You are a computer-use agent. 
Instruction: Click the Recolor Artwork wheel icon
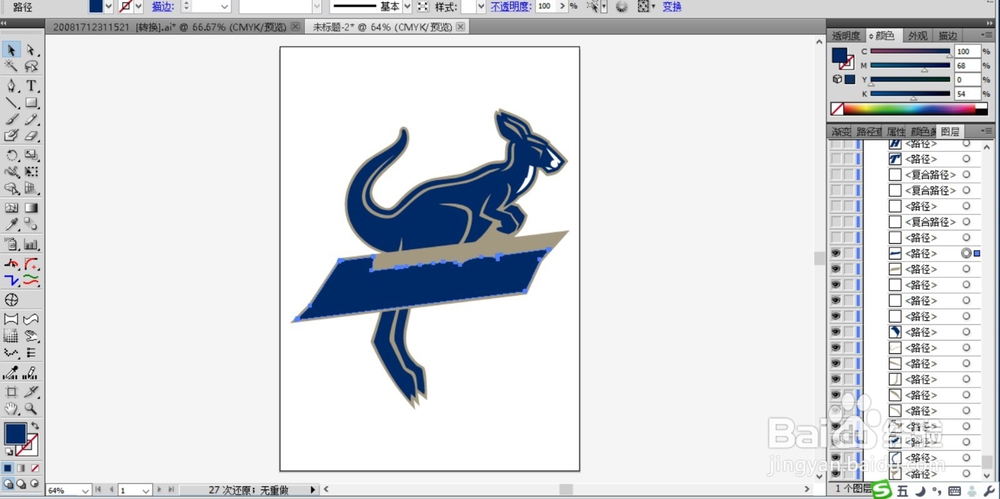[x=621, y=6]
